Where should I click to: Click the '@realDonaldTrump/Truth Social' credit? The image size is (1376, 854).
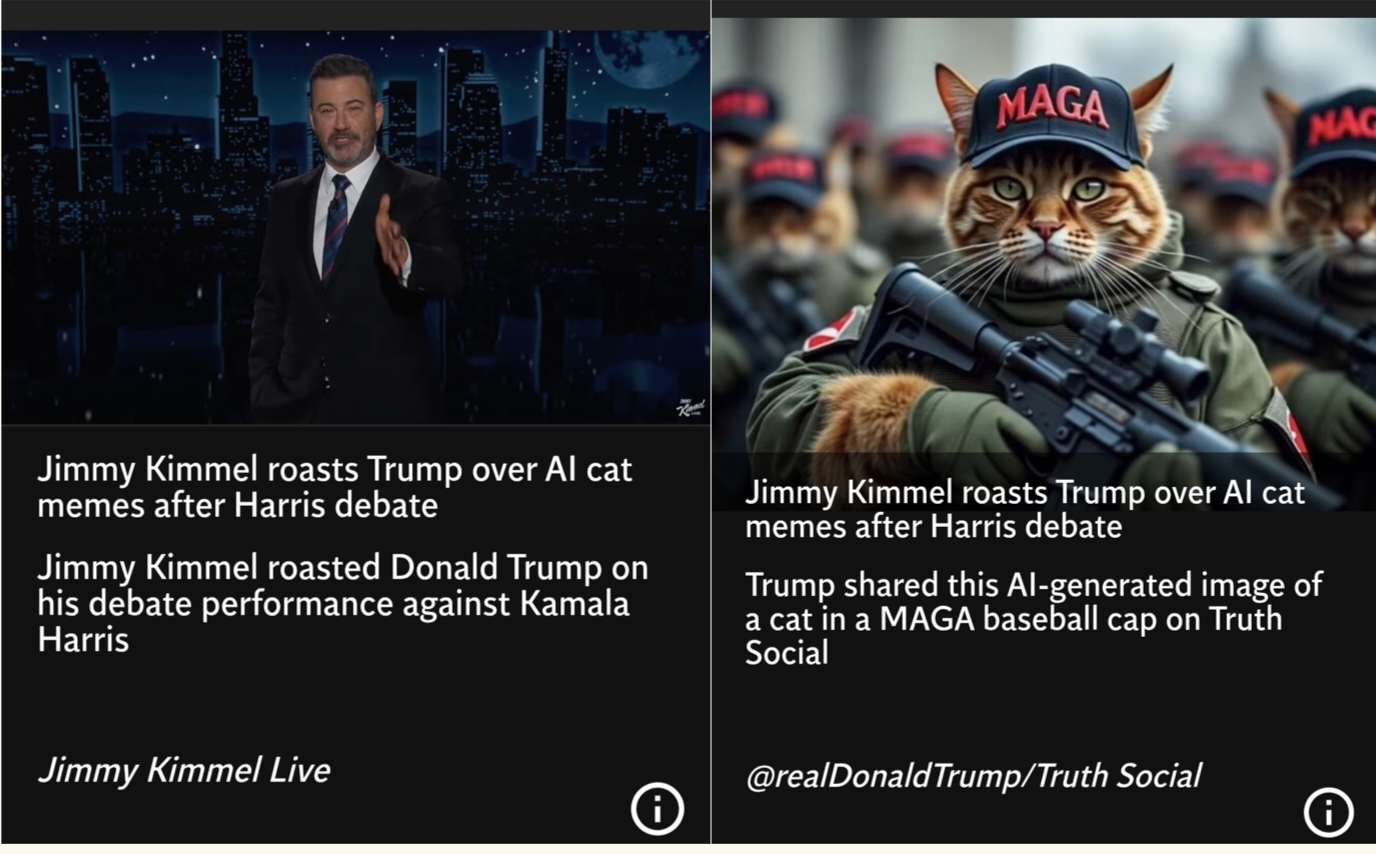(x=973, y=776)
